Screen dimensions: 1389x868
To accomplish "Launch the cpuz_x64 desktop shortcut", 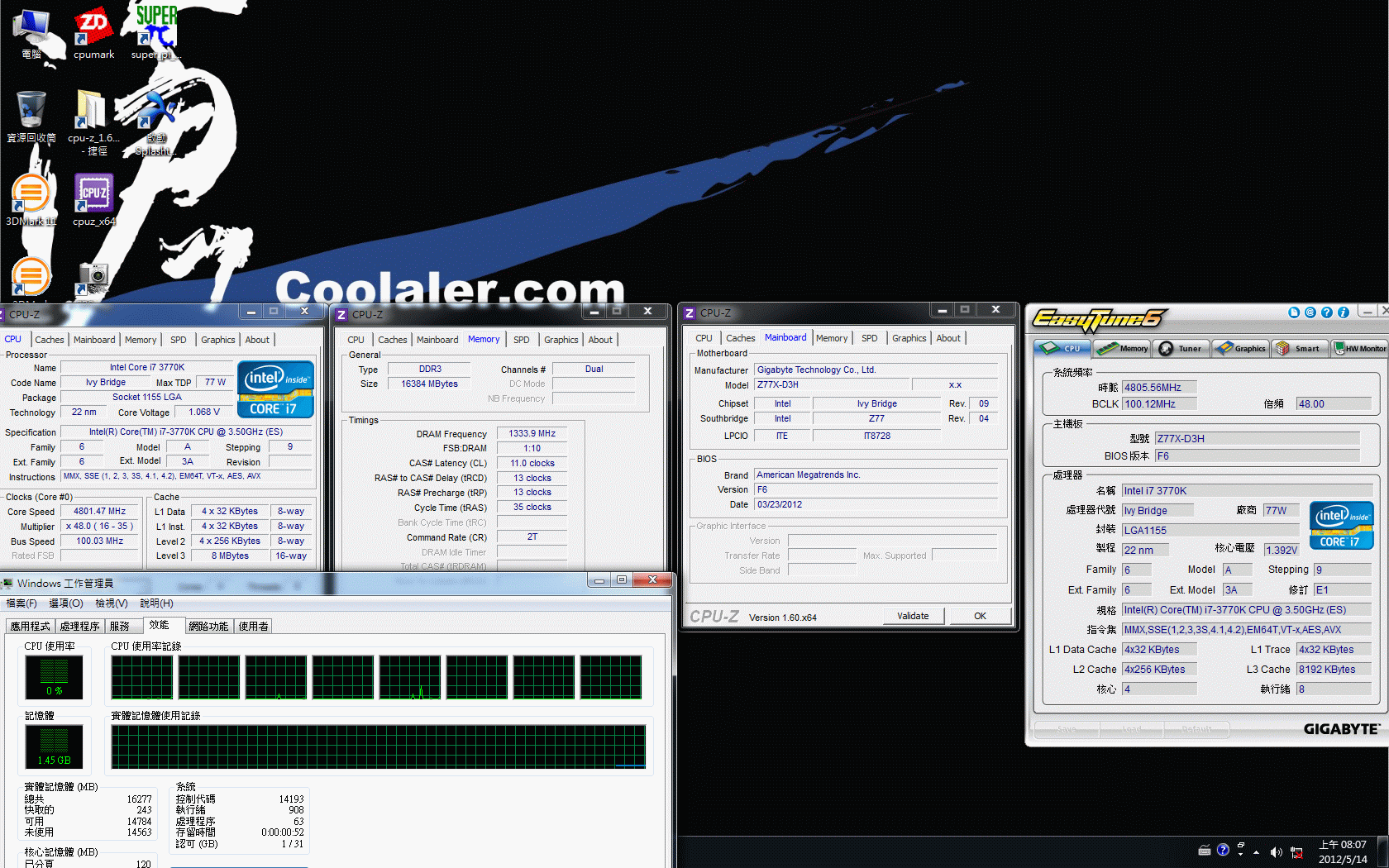I will pyautogui.click(x=93, y=200).
